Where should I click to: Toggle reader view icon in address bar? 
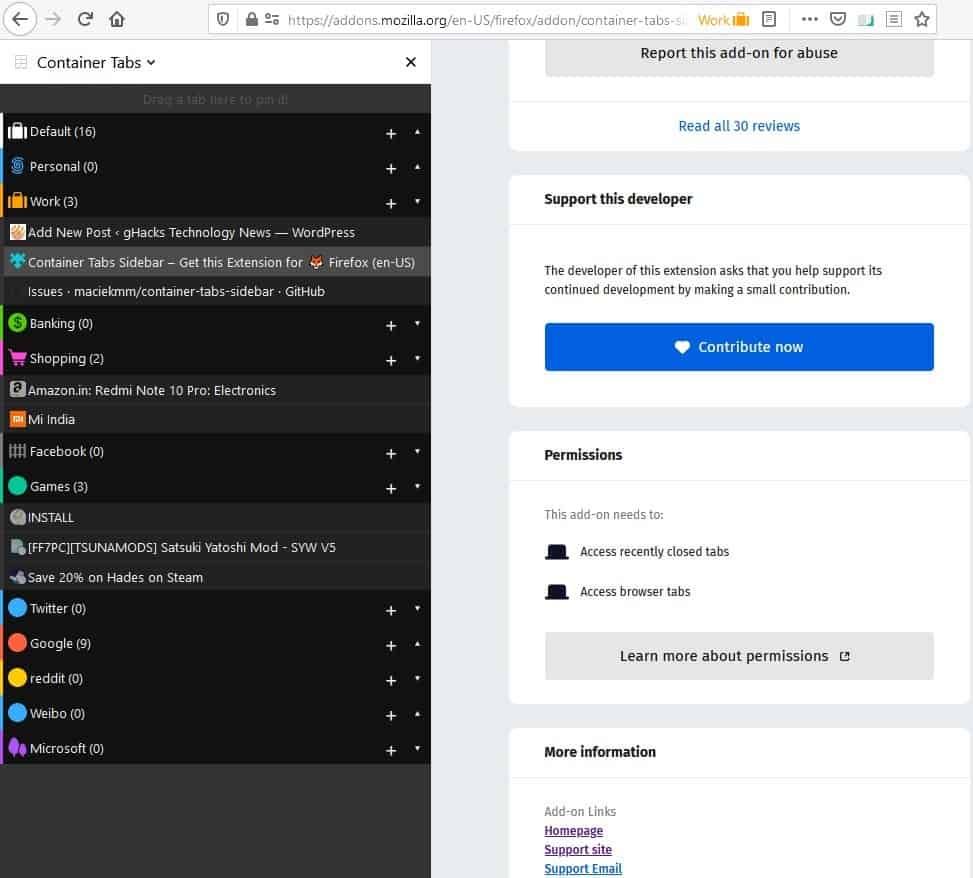pos(769,19)
